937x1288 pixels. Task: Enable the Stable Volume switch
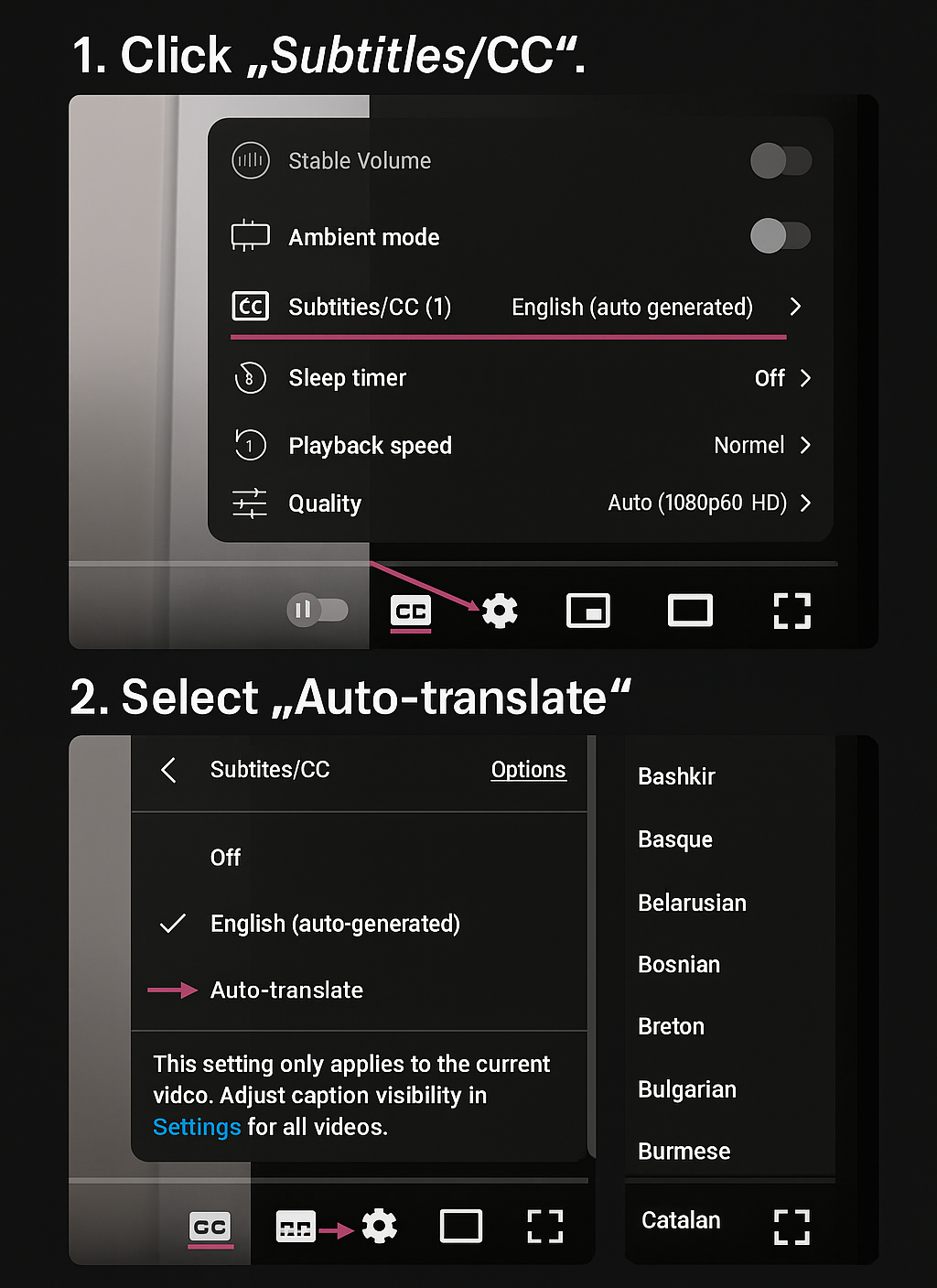pyautogui.click(x=781, y=161)
